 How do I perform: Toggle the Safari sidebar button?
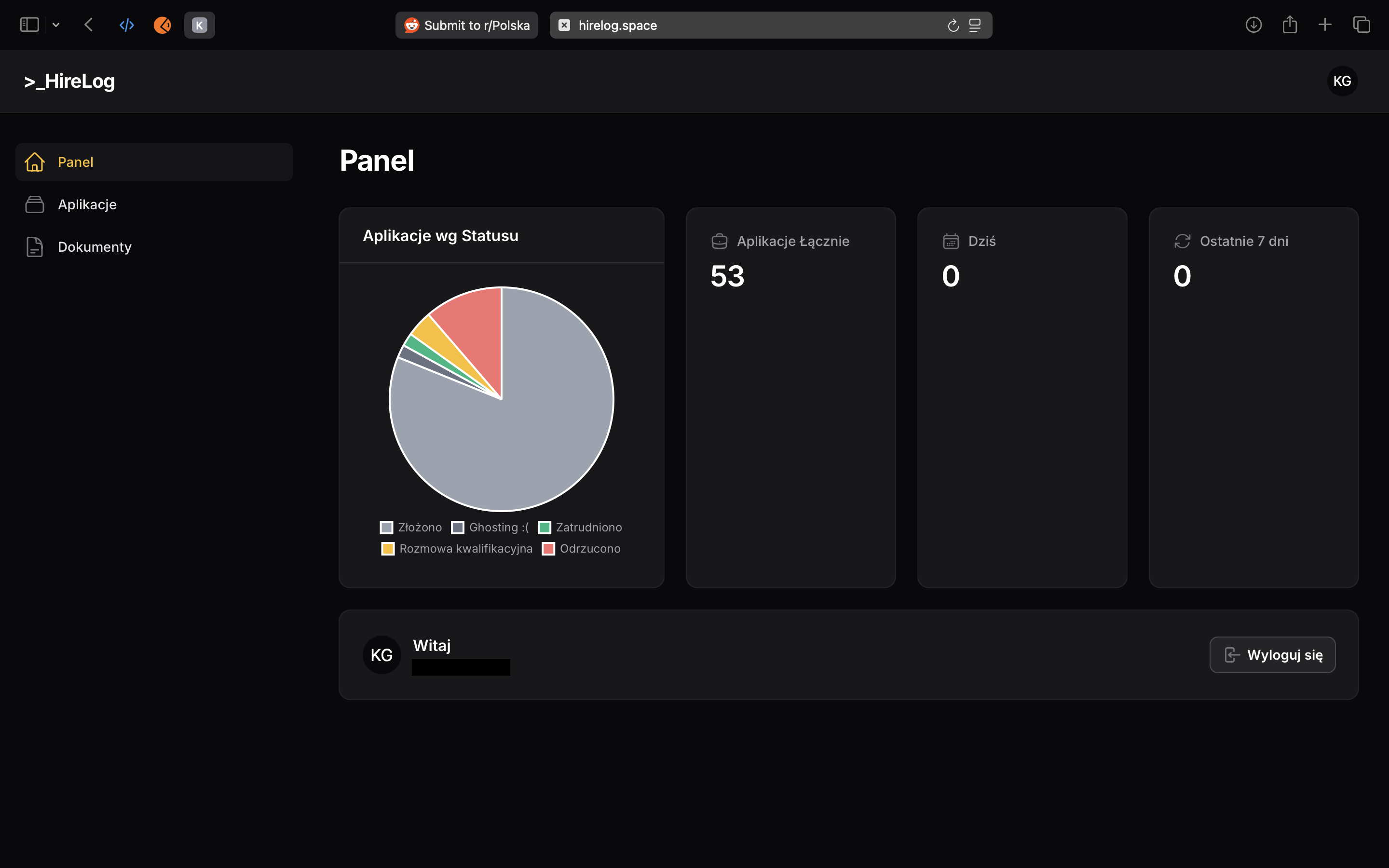tap(29, 25)
